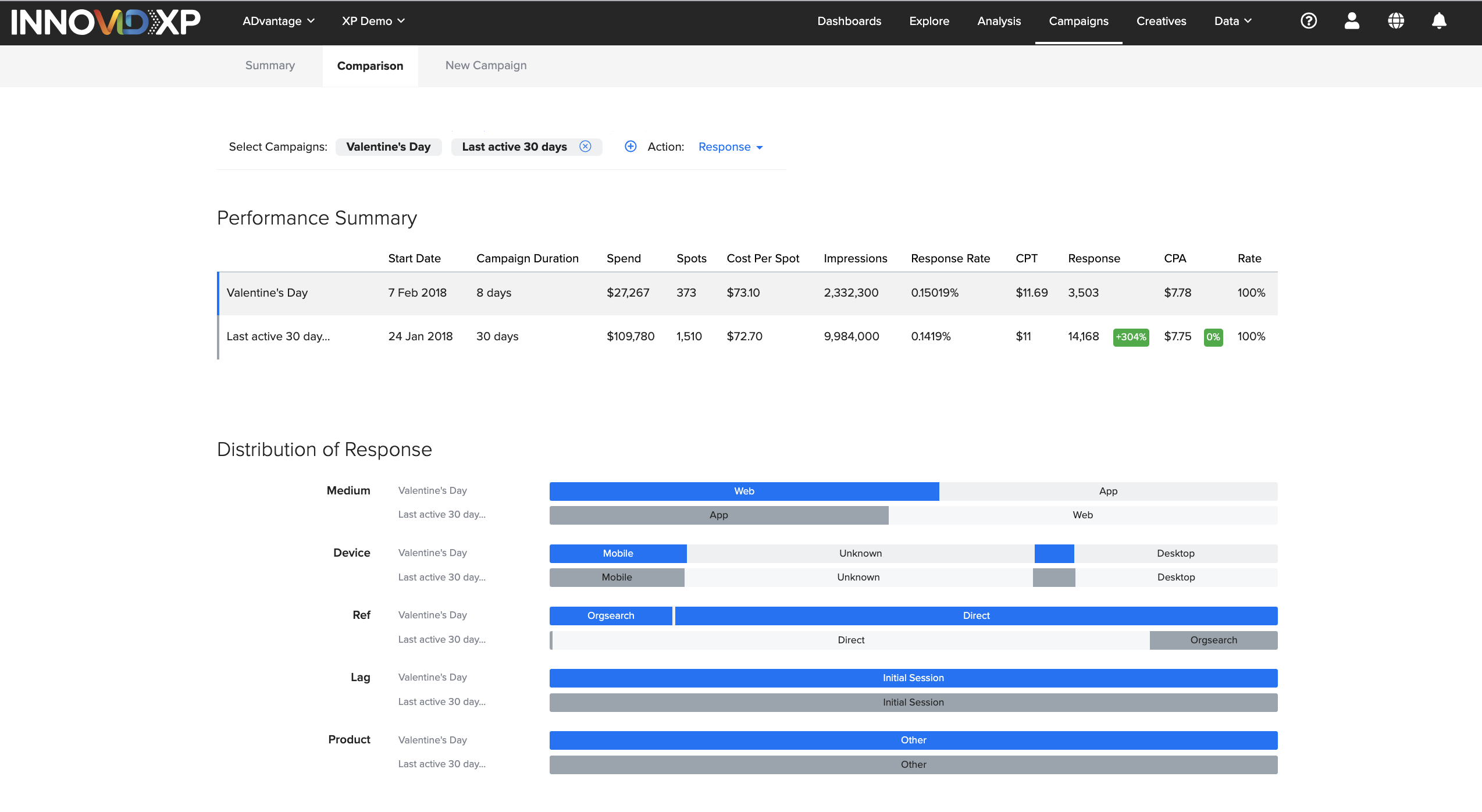Click the 9,984,000 impressions value

[x=851, y=336]
